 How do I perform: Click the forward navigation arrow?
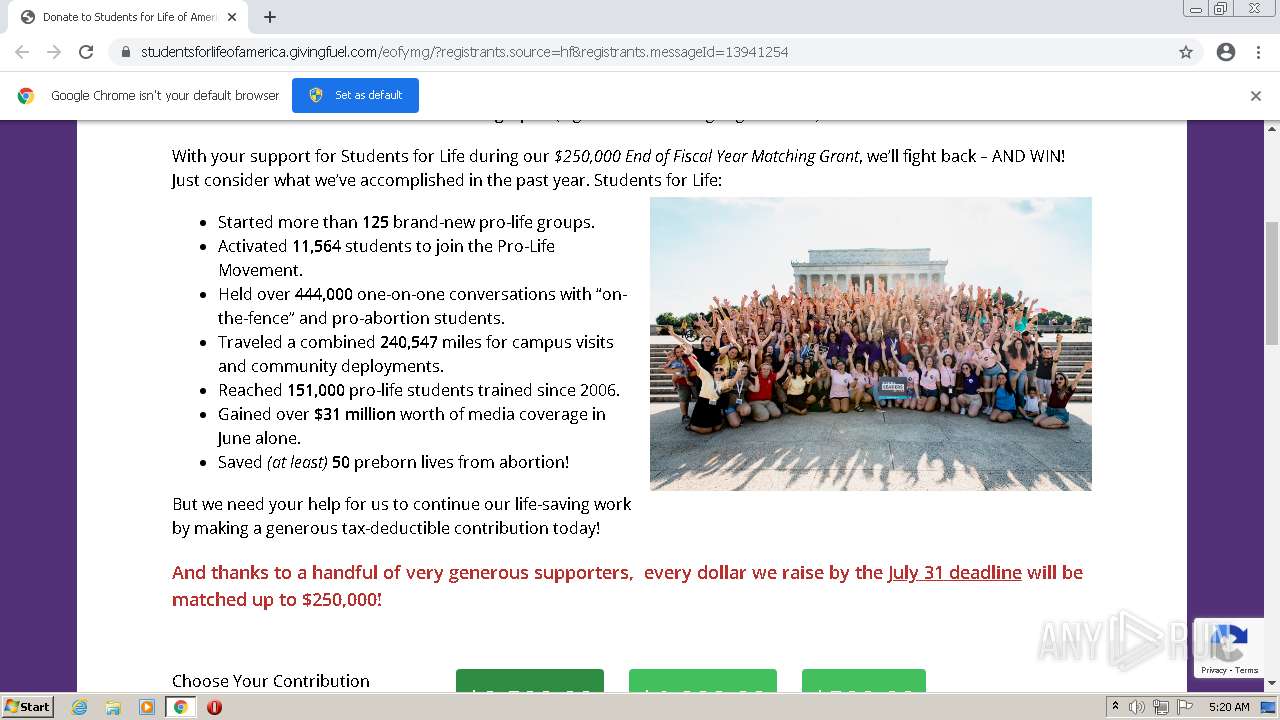[x=54, y=52]
